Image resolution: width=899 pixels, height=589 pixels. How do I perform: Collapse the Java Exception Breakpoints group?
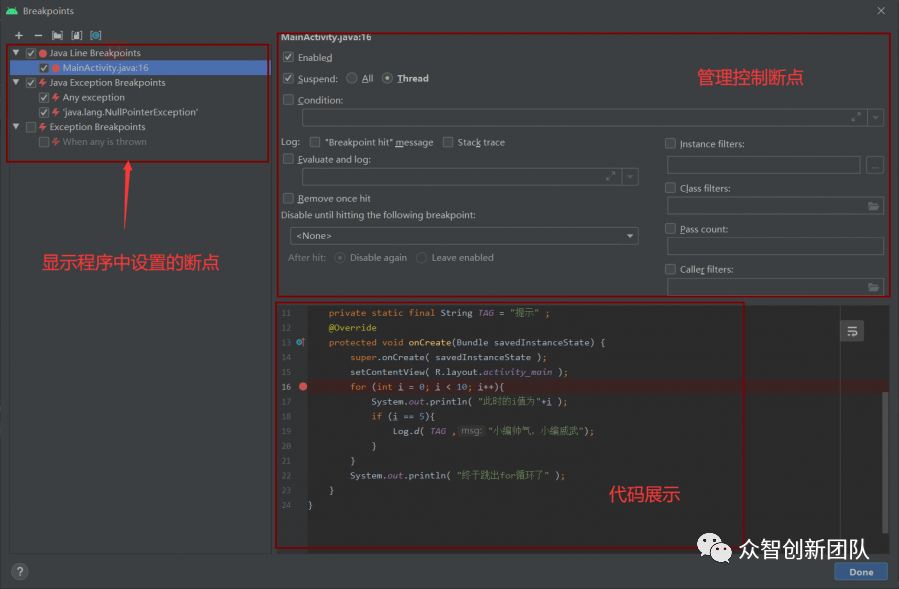[x=16, y=82]
